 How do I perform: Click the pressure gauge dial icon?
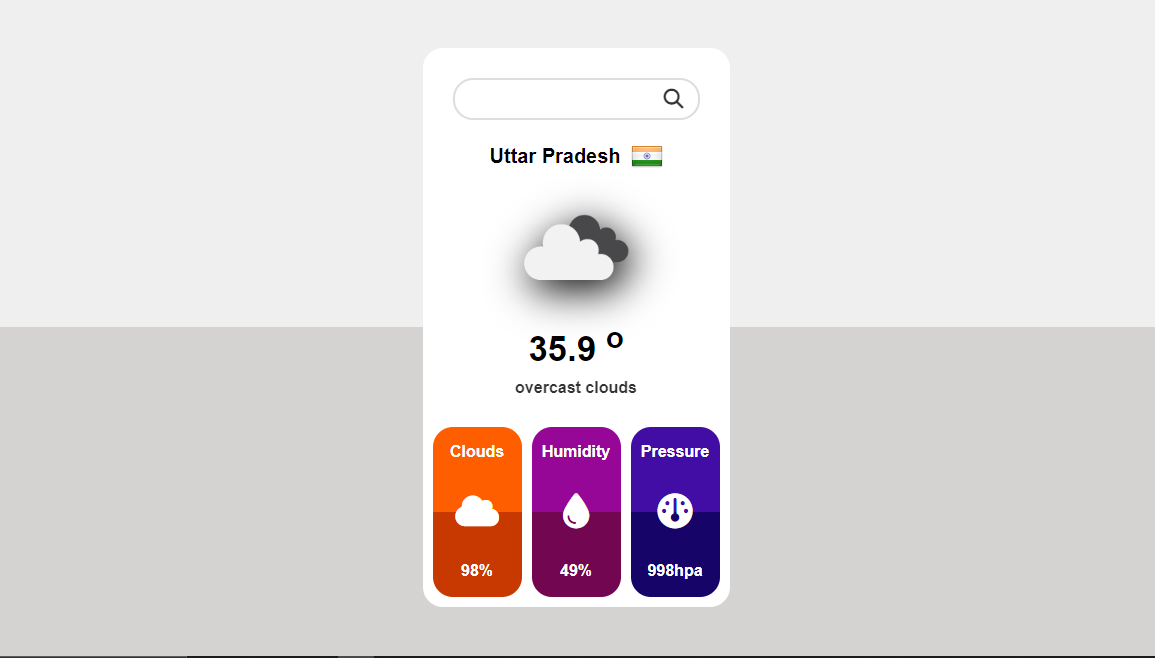coord(675,511)
